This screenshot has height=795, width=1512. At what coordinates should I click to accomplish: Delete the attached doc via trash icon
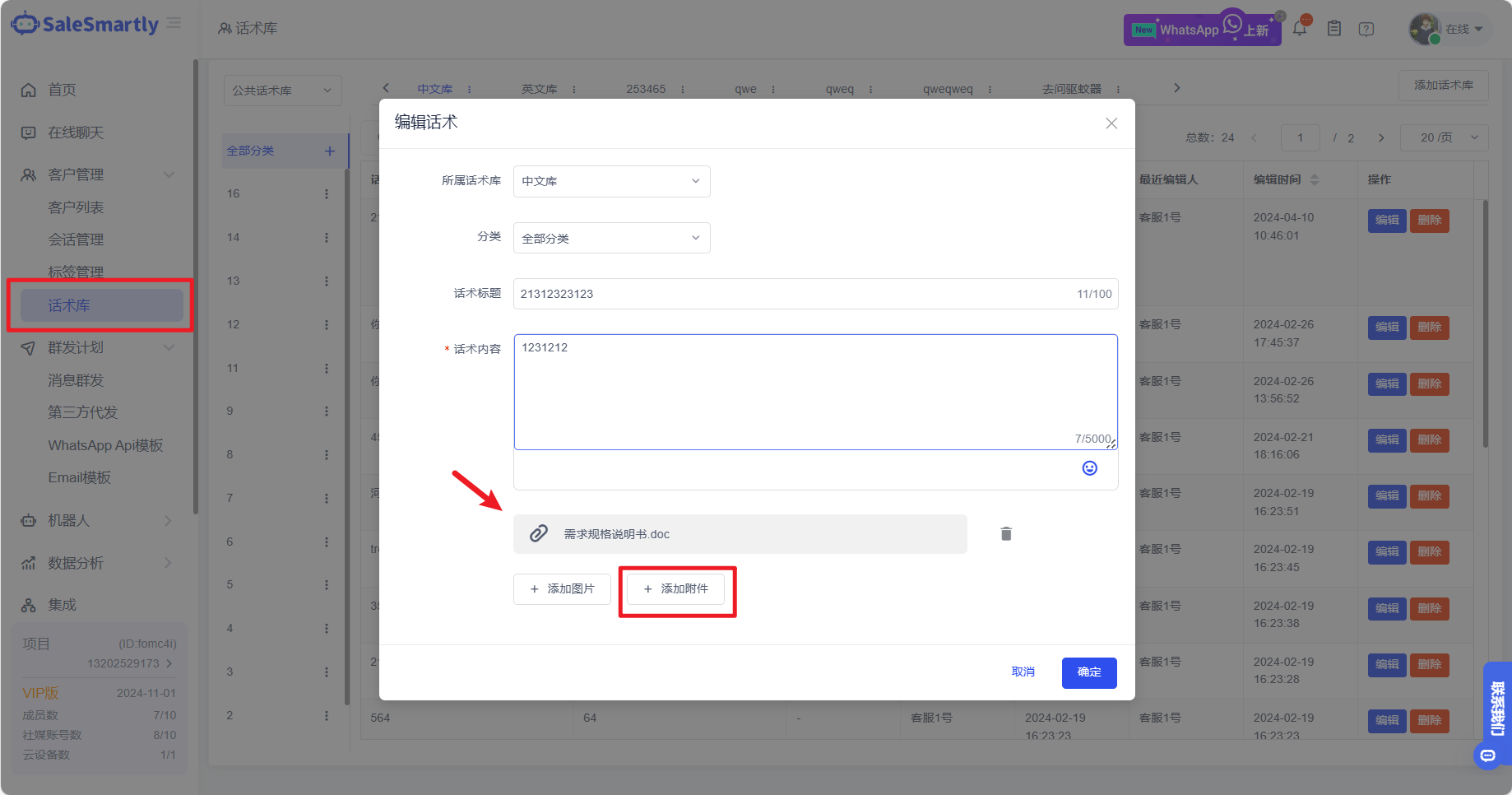click(x=1005, y=534)
